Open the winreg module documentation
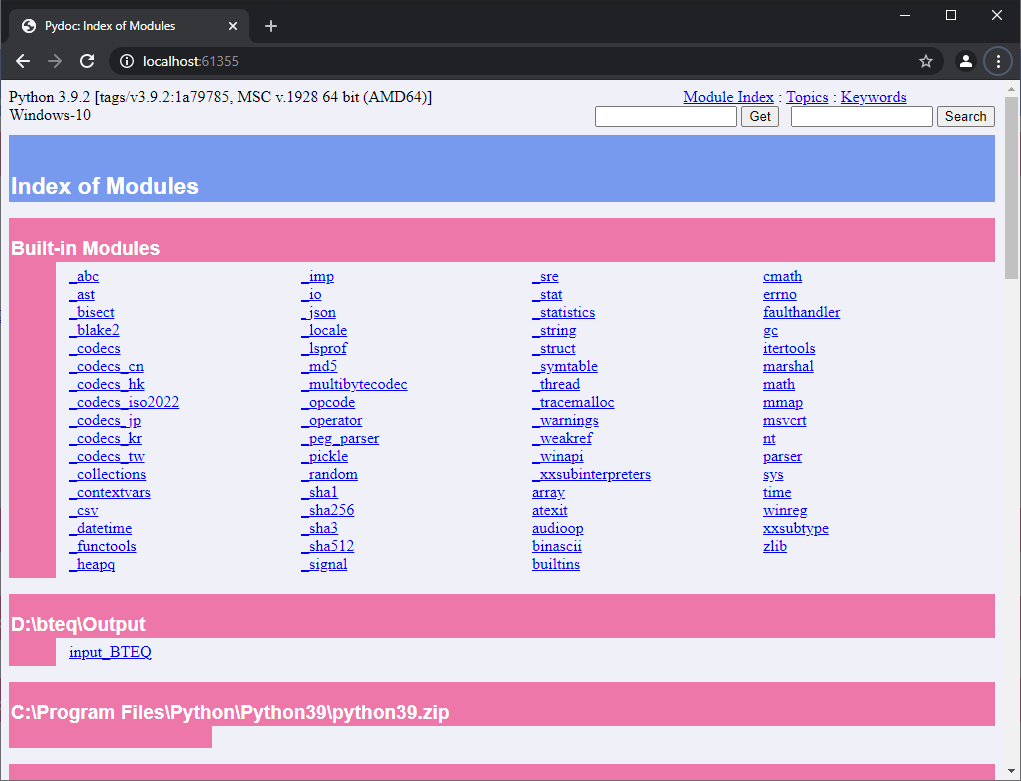1021x781 pixels. point(785,510)
